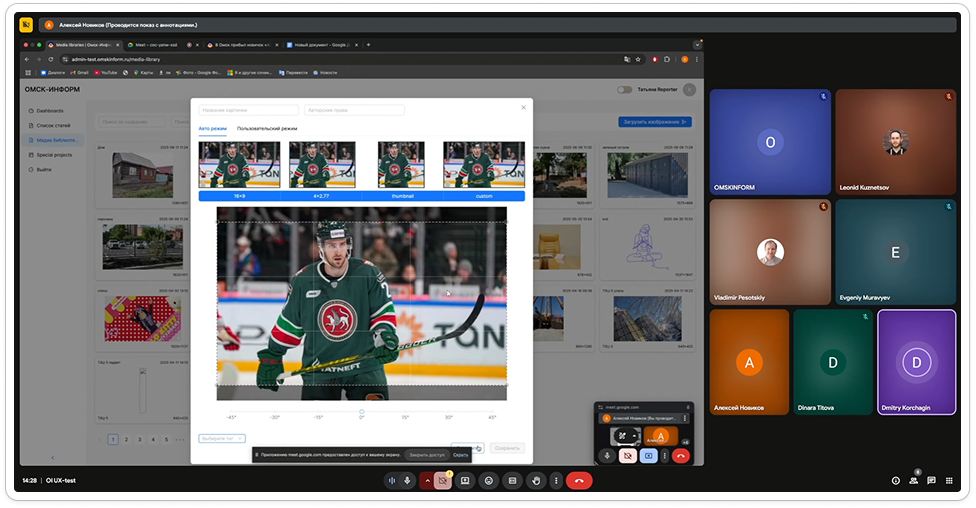The height and width of the screenshot is (508, 976).
Task: Toggle the captions button in Meet toolbar
Action: pyautogui.click(x=512, y=481)
